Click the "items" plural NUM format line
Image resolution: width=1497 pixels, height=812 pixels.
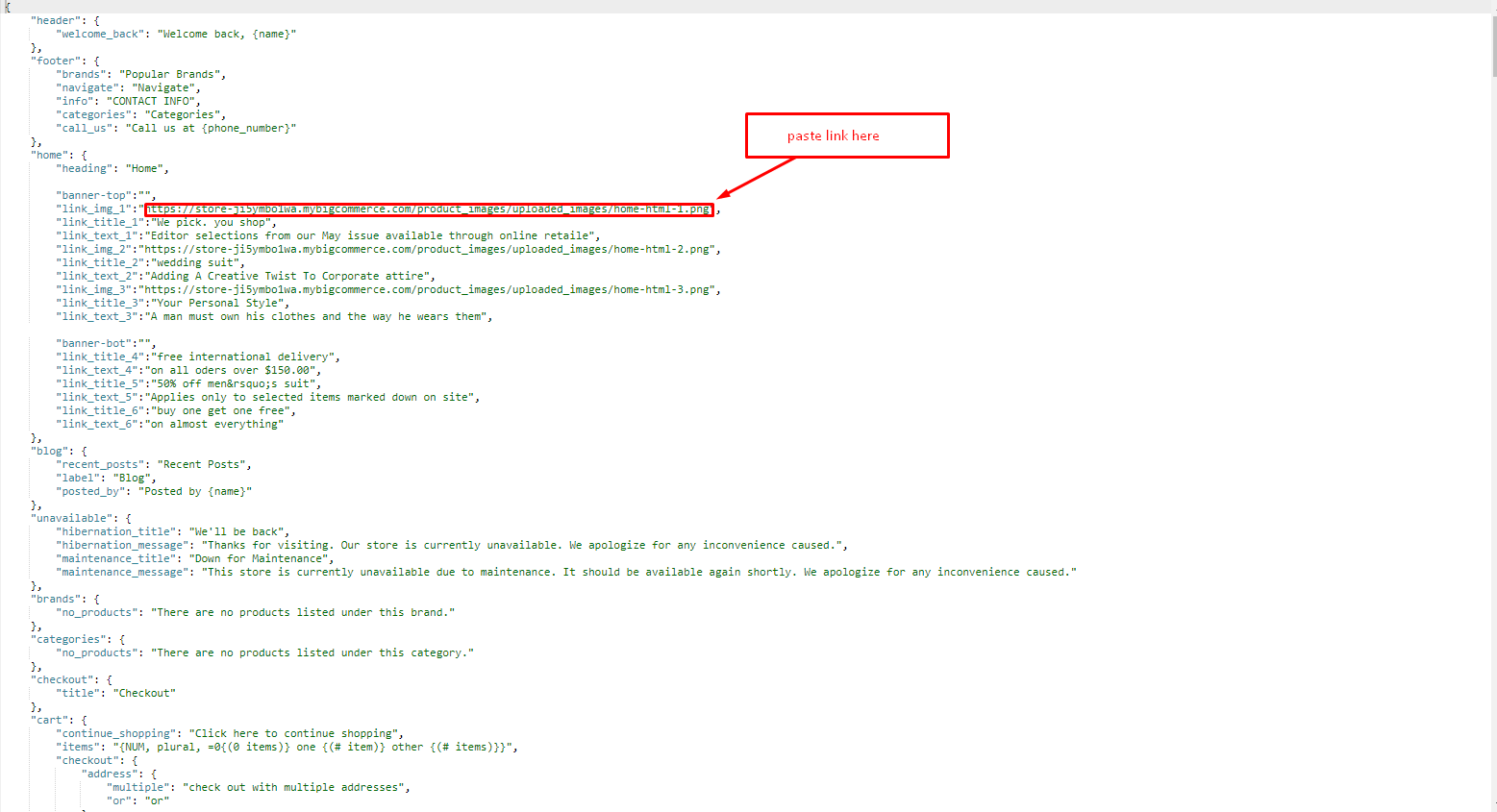(287, 747)
